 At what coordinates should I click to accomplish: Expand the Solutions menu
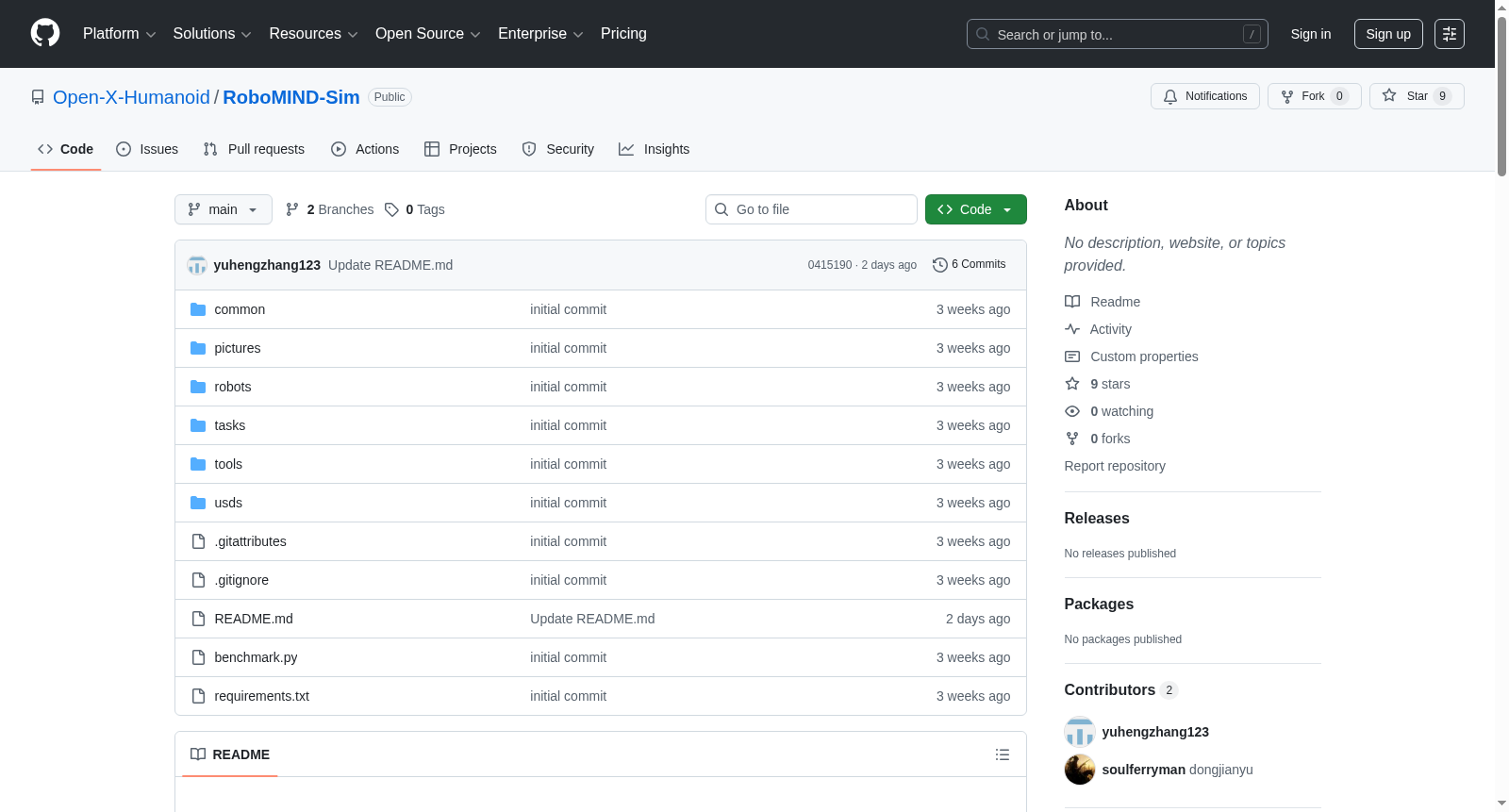click(x=212, y=34)
